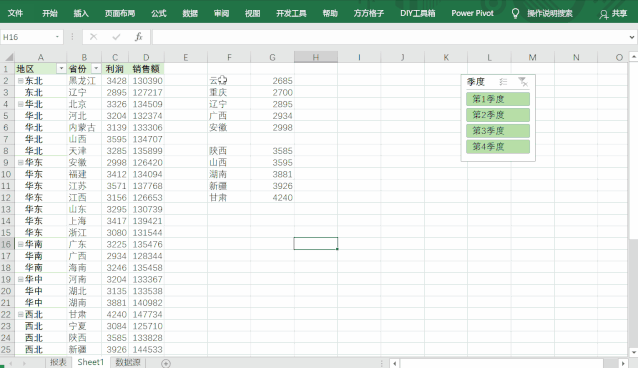Switch to the 报表 sheet tab
The height and width of the screenshot is (368, 638).
tap(58, 362)
